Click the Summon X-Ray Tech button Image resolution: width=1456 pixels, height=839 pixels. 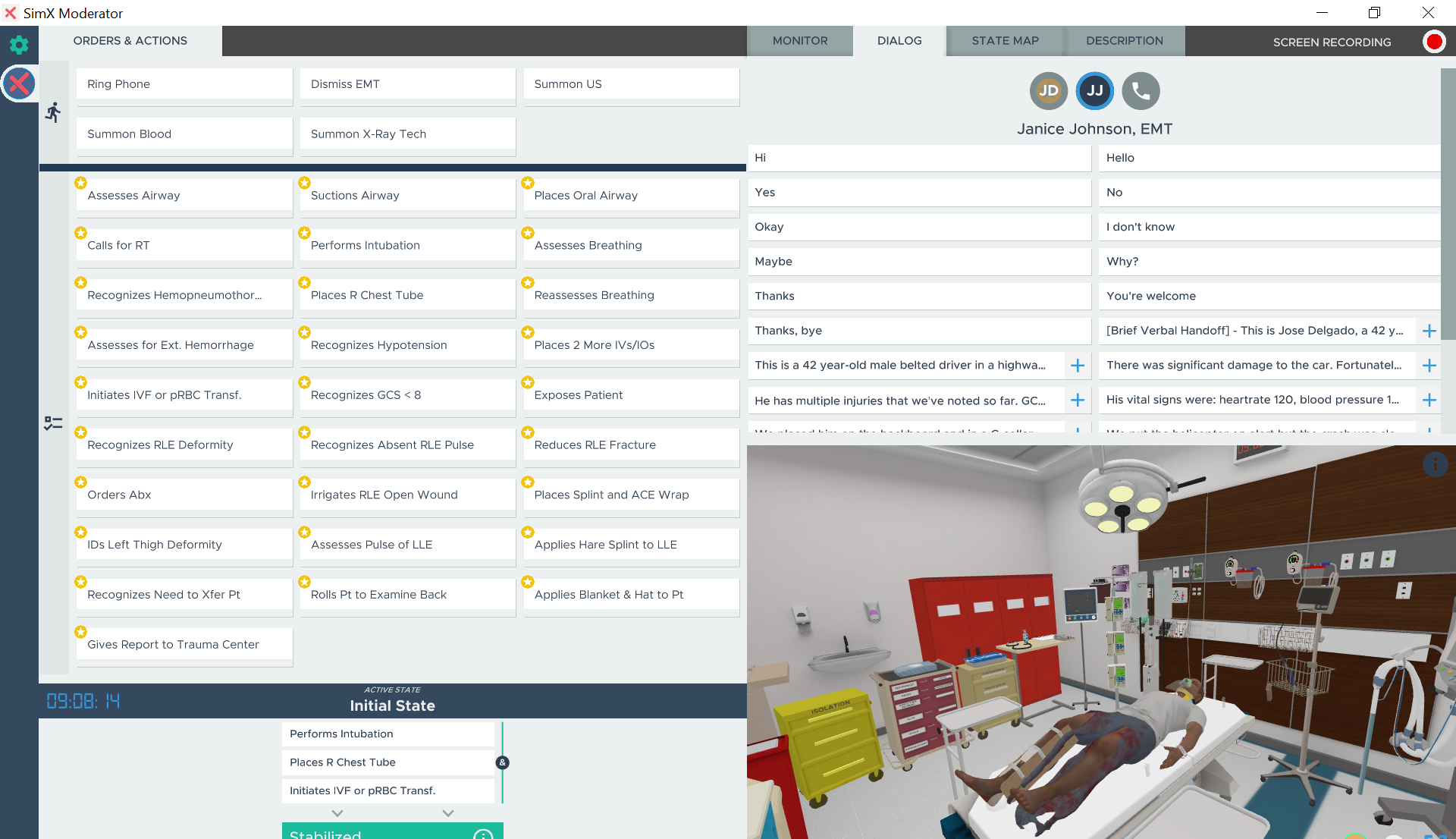pyautogui.click(x=407, y=134)
